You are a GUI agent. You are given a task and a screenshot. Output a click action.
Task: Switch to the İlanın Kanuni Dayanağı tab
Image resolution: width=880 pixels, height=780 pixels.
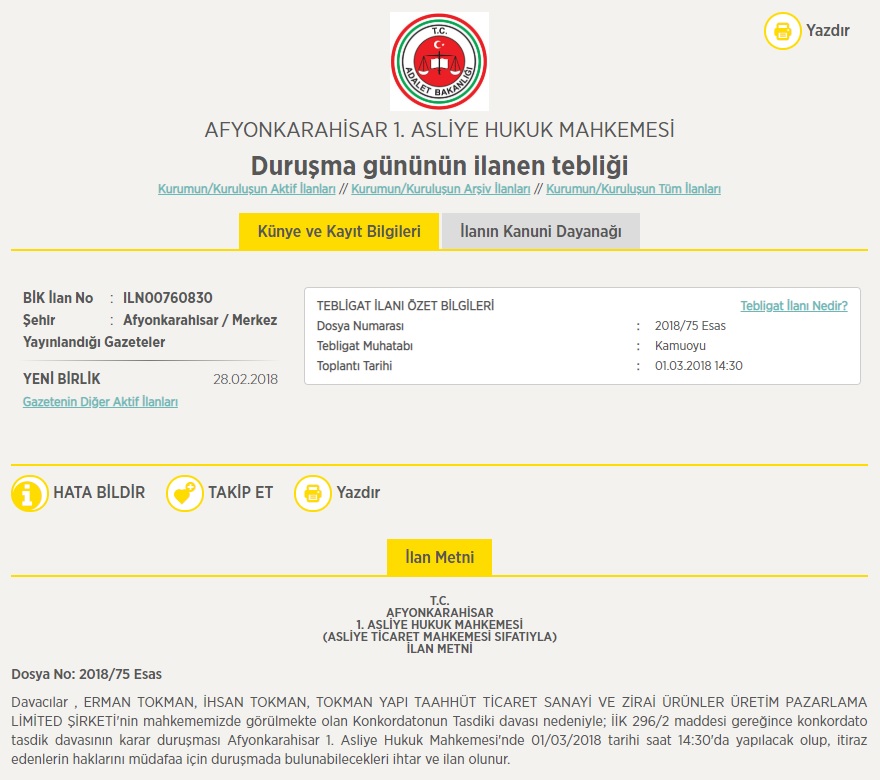pos(540,231)
